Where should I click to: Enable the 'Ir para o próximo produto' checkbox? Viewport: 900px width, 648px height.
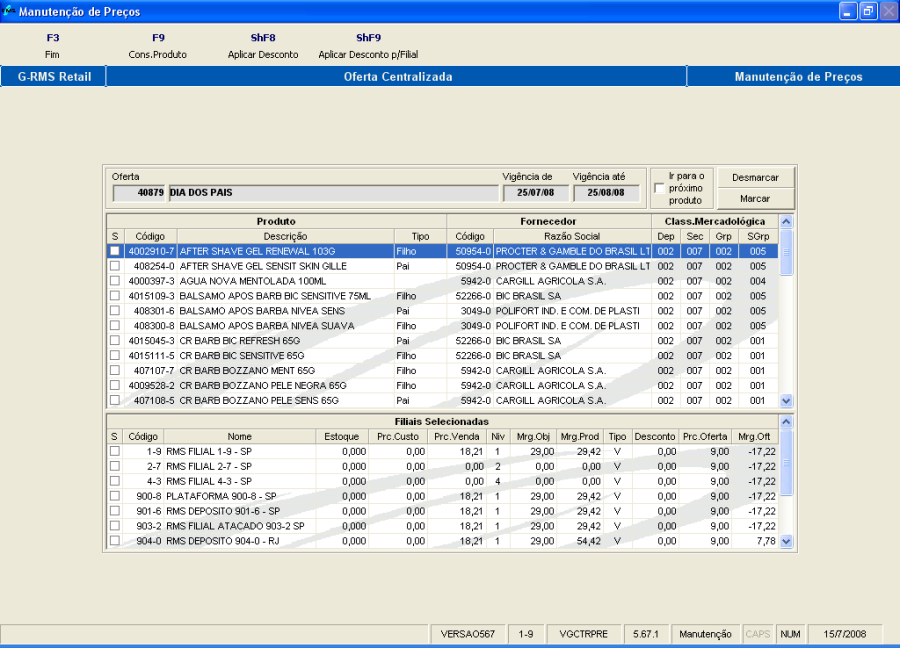click(659, 187)
